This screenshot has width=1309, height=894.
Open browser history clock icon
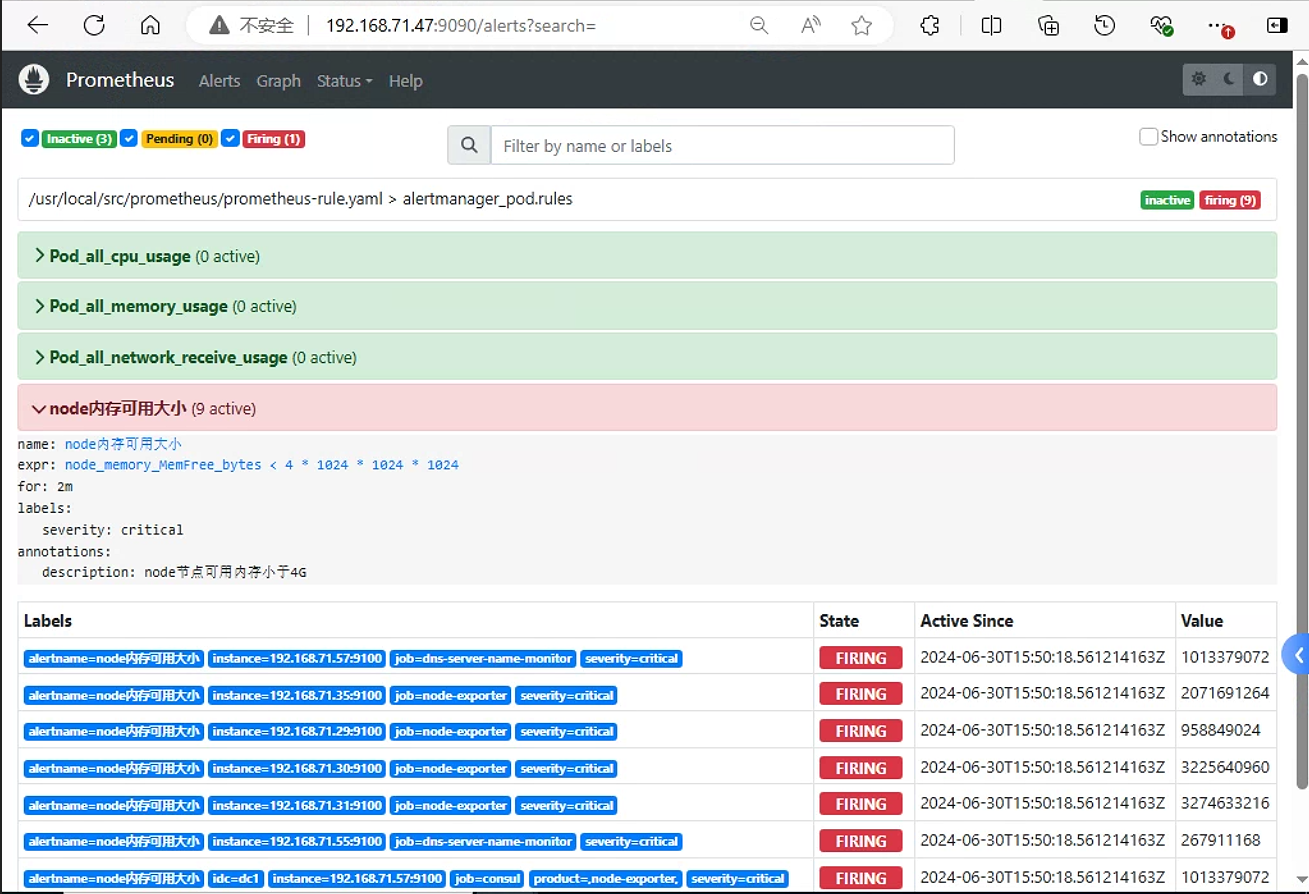[1104, 26]
